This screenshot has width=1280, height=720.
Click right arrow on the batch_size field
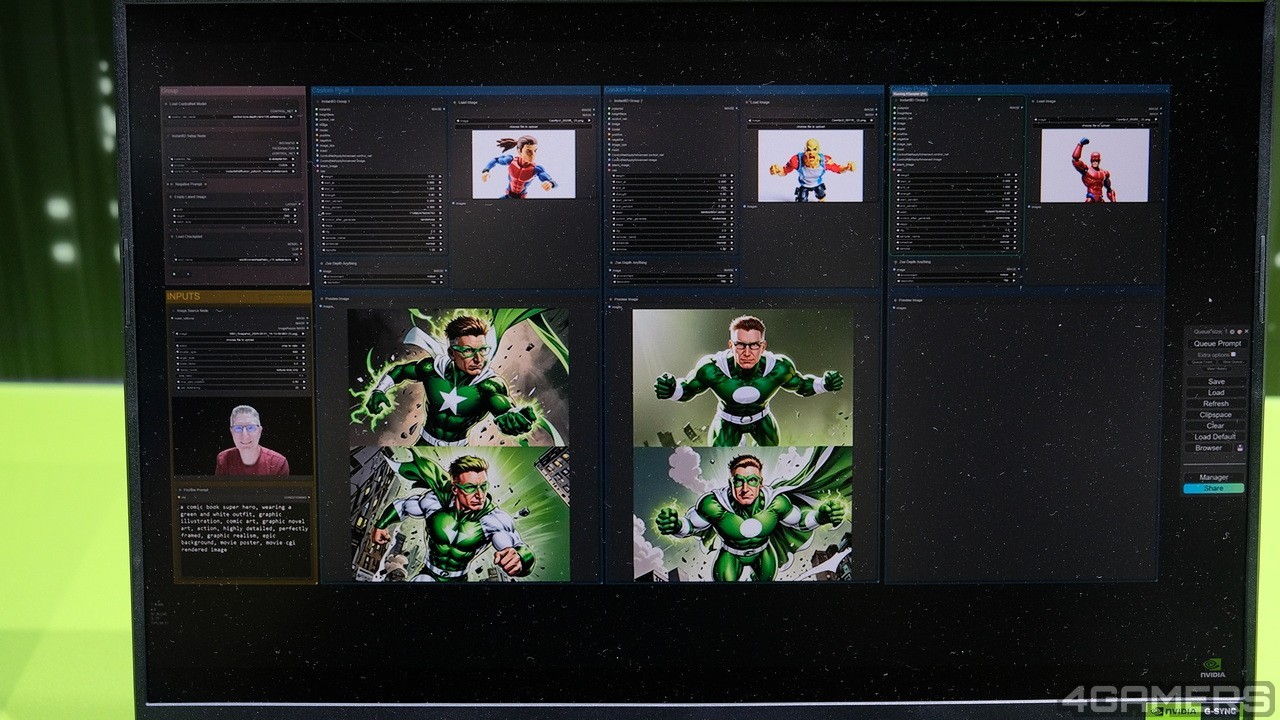tap(295, 222)
